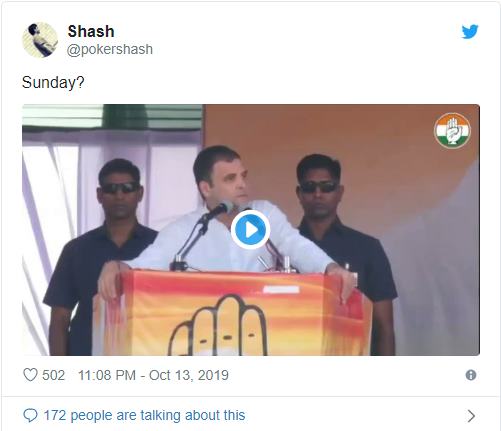This screenshot has height=431, width=501.
Task: View 172 people are talking about this
Action: point(144,415)
